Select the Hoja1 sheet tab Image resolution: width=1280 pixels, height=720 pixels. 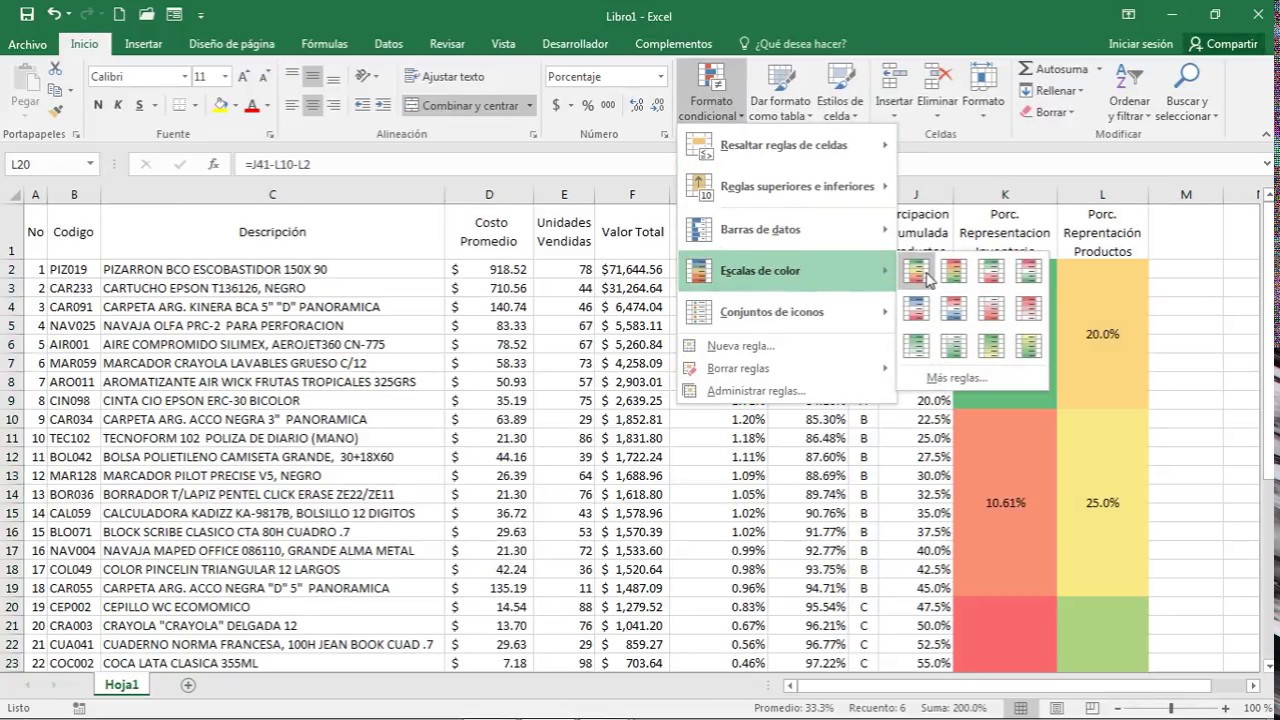click(x=122, y=685)
